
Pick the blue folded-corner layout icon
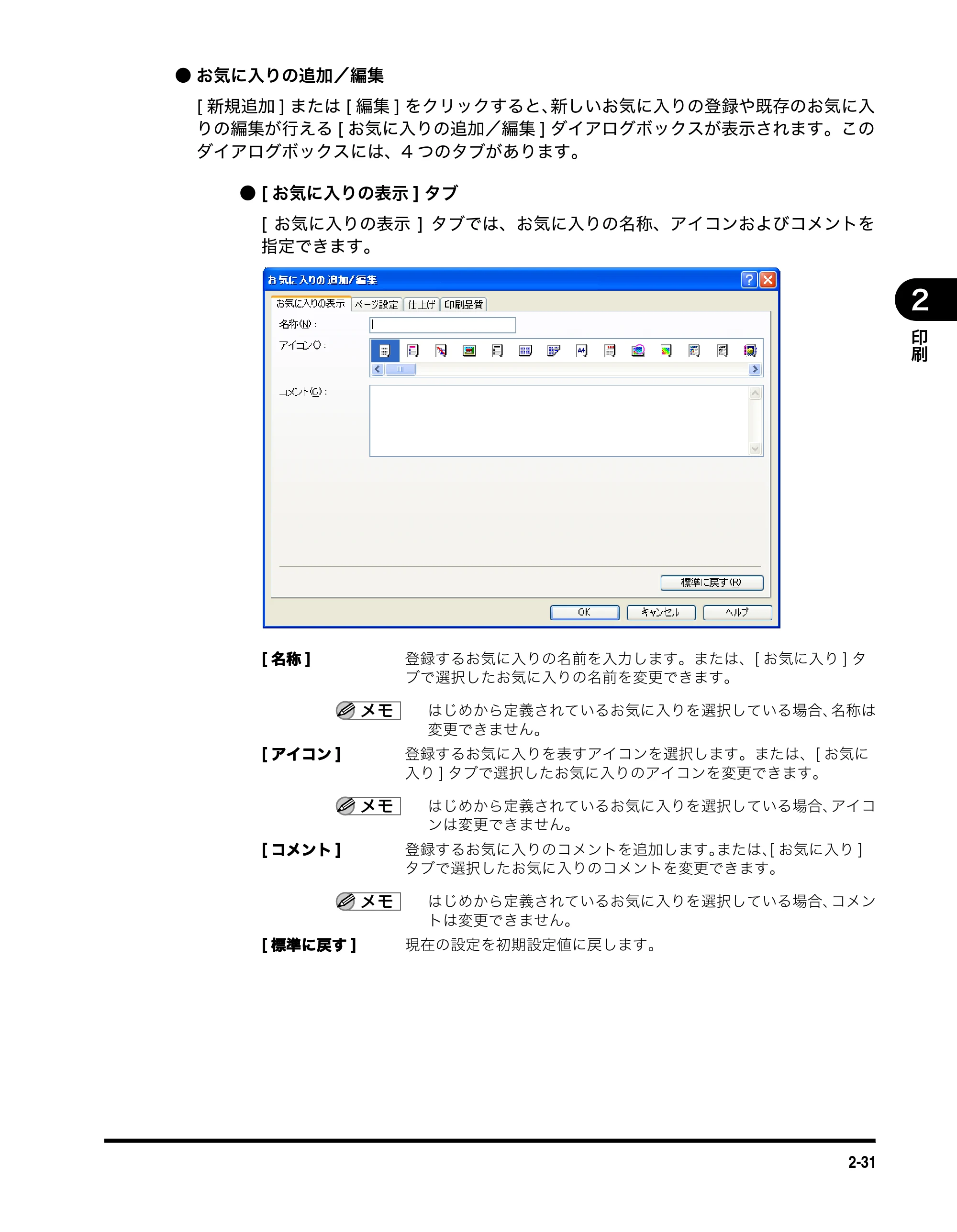click(554, 351)
